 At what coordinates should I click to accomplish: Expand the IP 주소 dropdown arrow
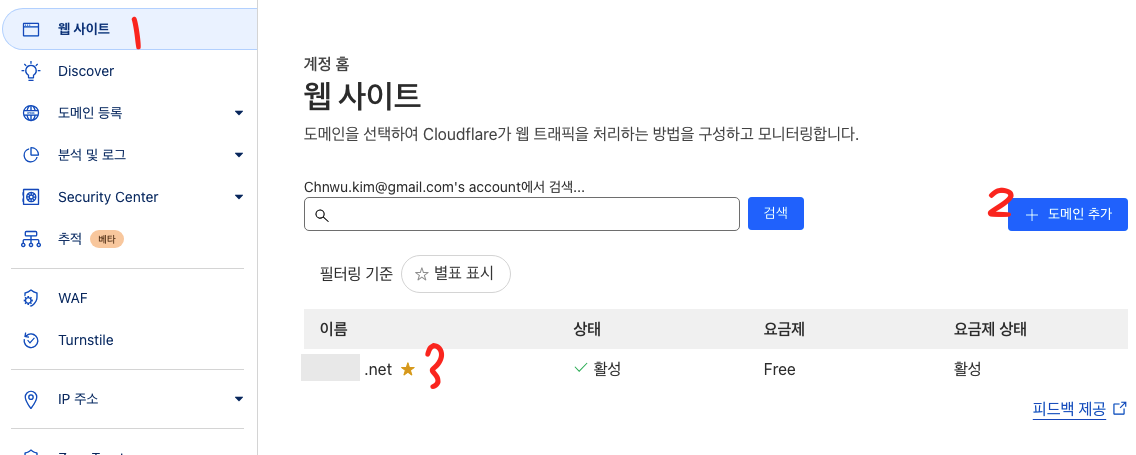pyautogui.click(x=239, y=399)
